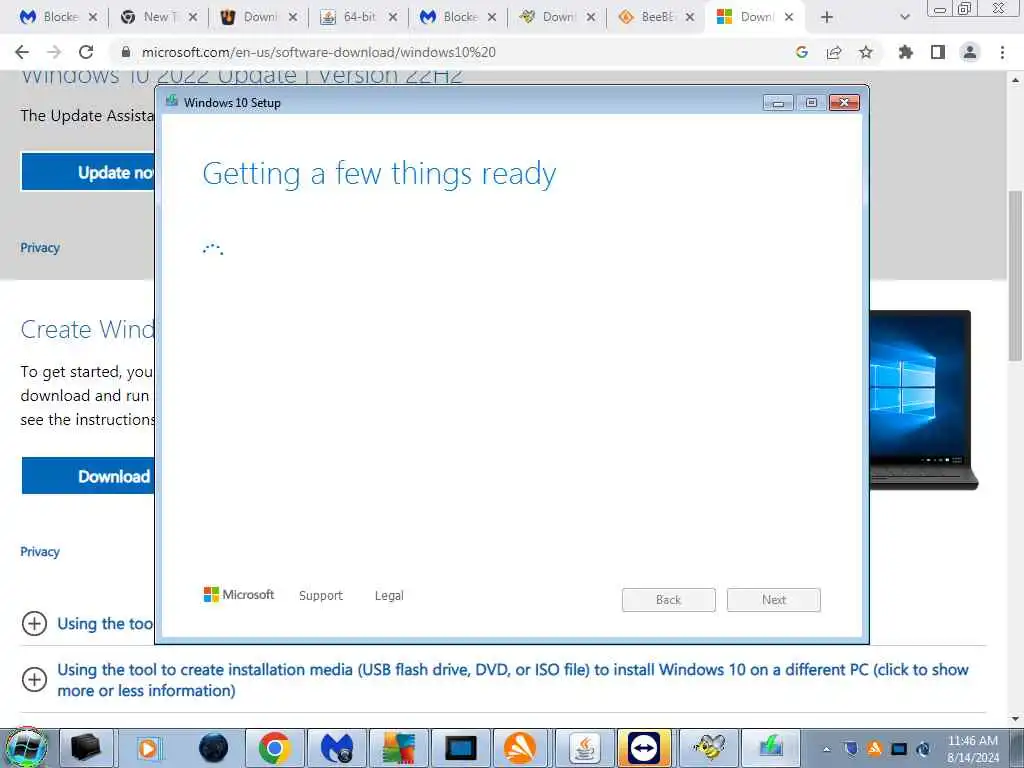Viewport: 1024px width, 768px height.
Task: Click the Windows 10 Setup title bar icon
Action: click(172, 101)
